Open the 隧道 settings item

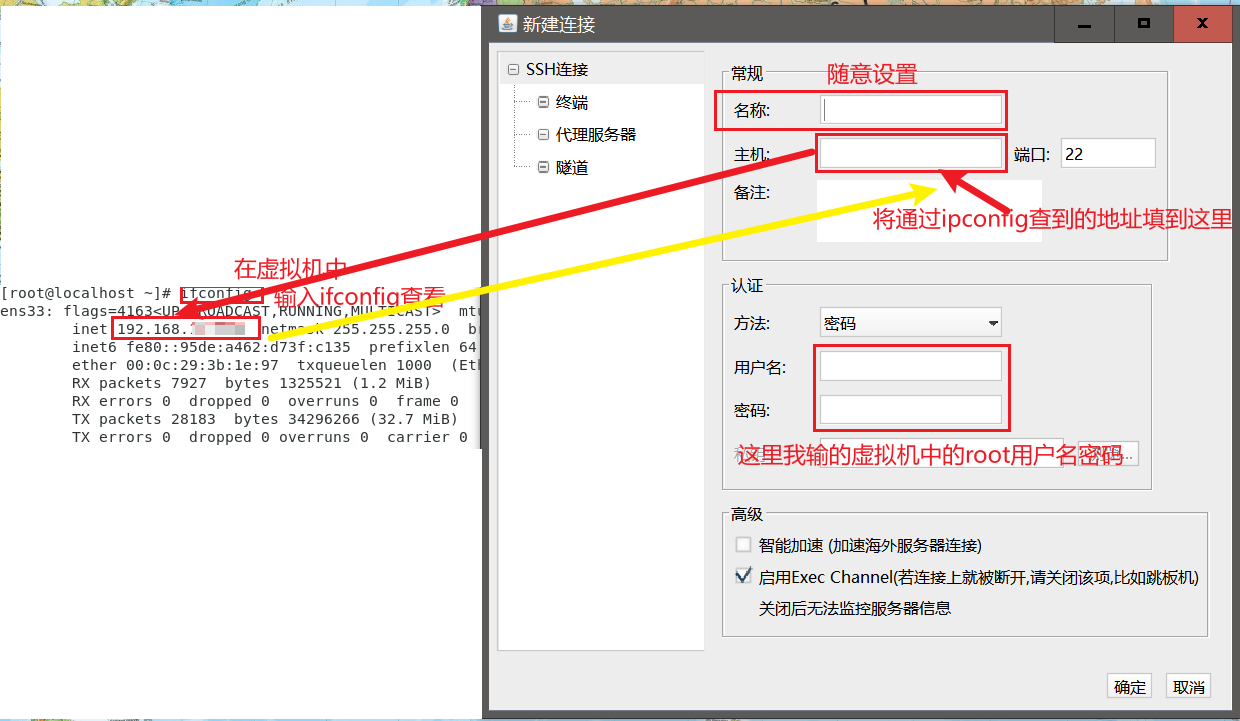point(572,167)
